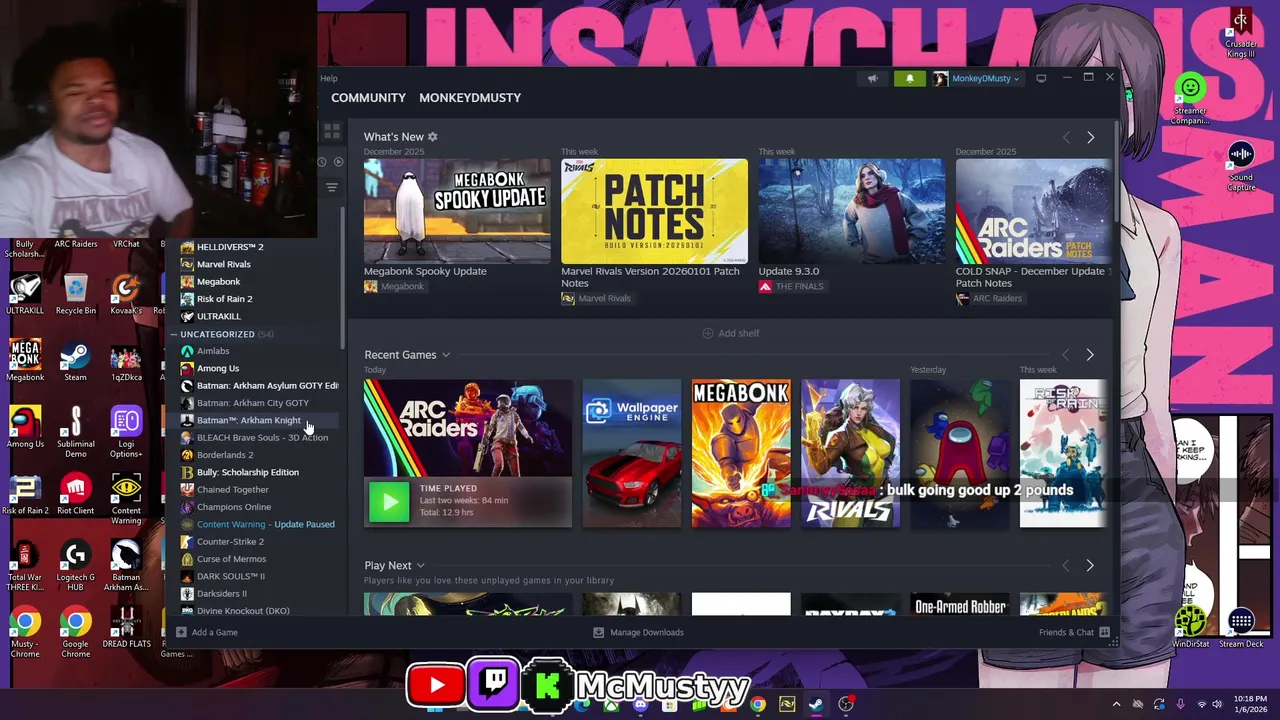The image size is (1280, 720).
Task: Show next Recent Games with right arrow
Action: (1090, 355)
